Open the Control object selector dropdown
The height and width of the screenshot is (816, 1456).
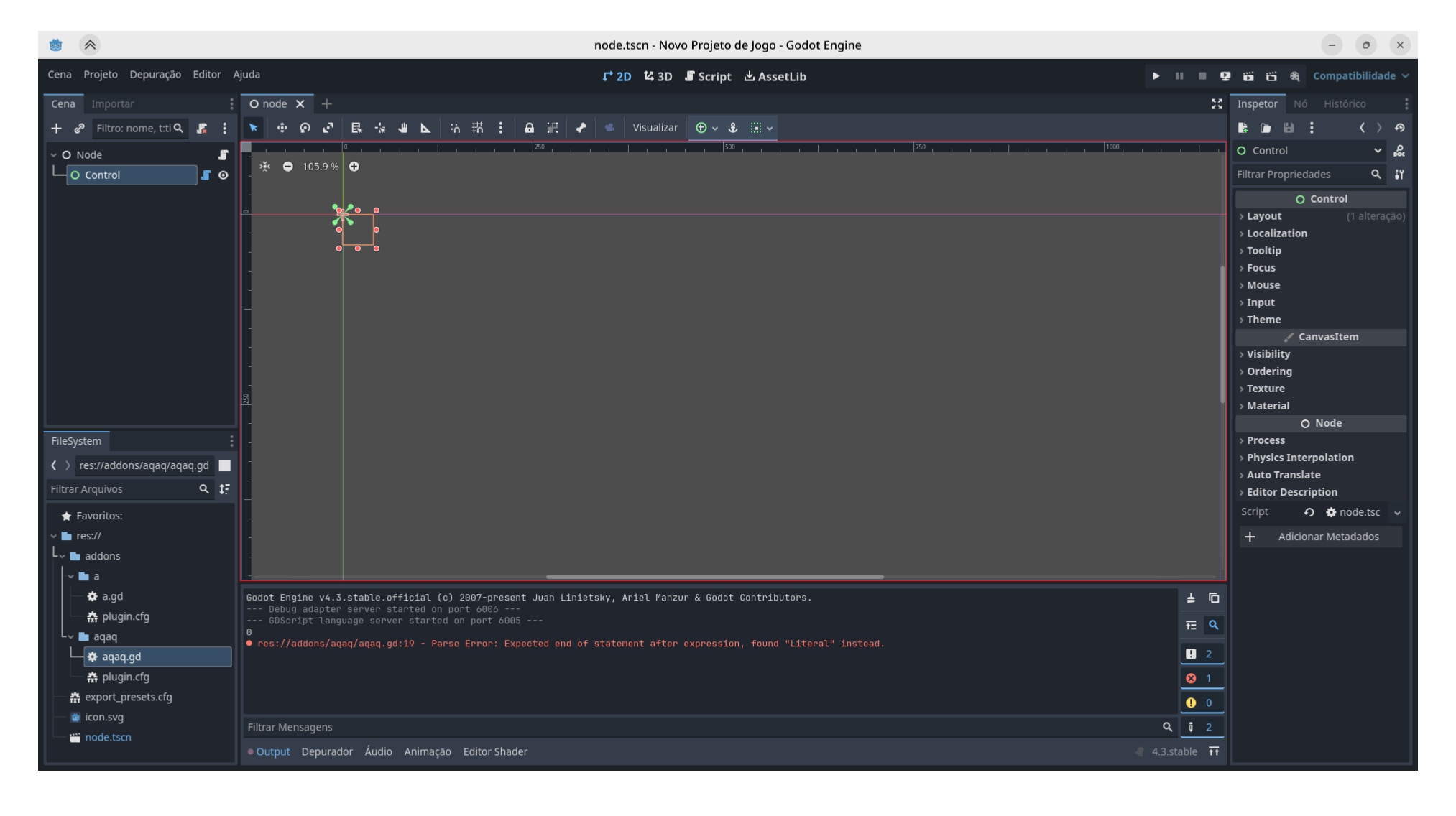(1310, 151)
